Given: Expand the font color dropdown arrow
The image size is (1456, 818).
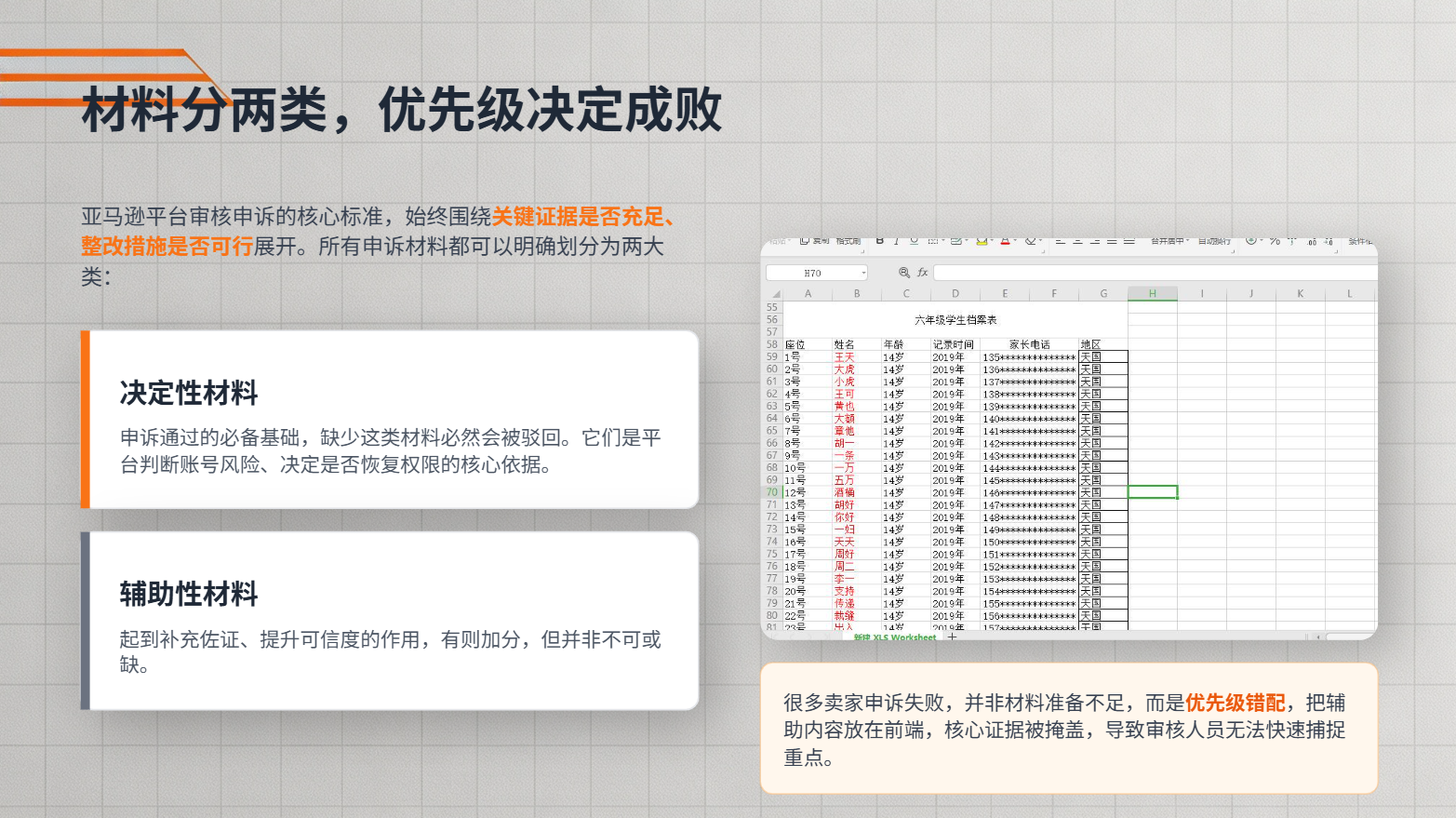Looking at the screenshot, I should [x=1015, y=241].
